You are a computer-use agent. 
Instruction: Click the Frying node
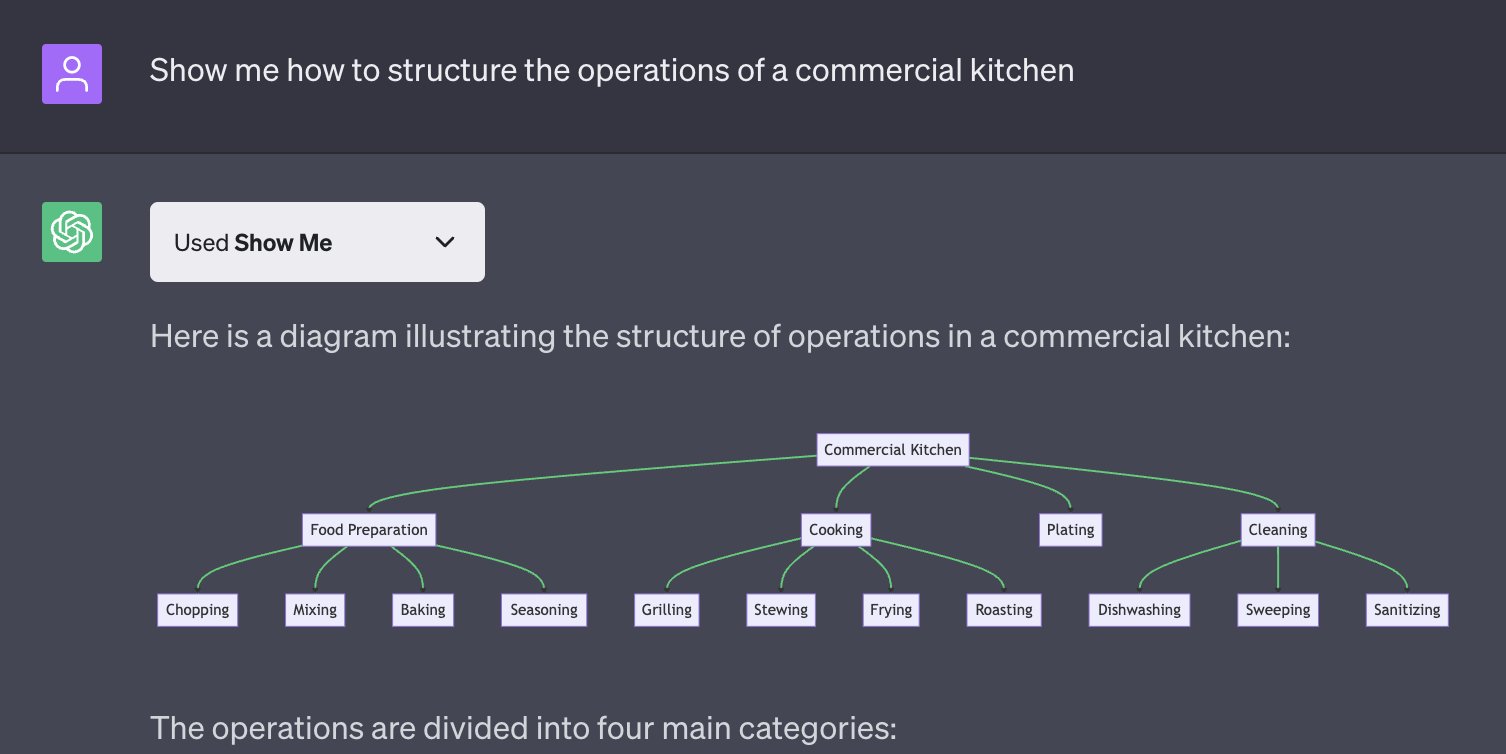(x=891, y=610)
